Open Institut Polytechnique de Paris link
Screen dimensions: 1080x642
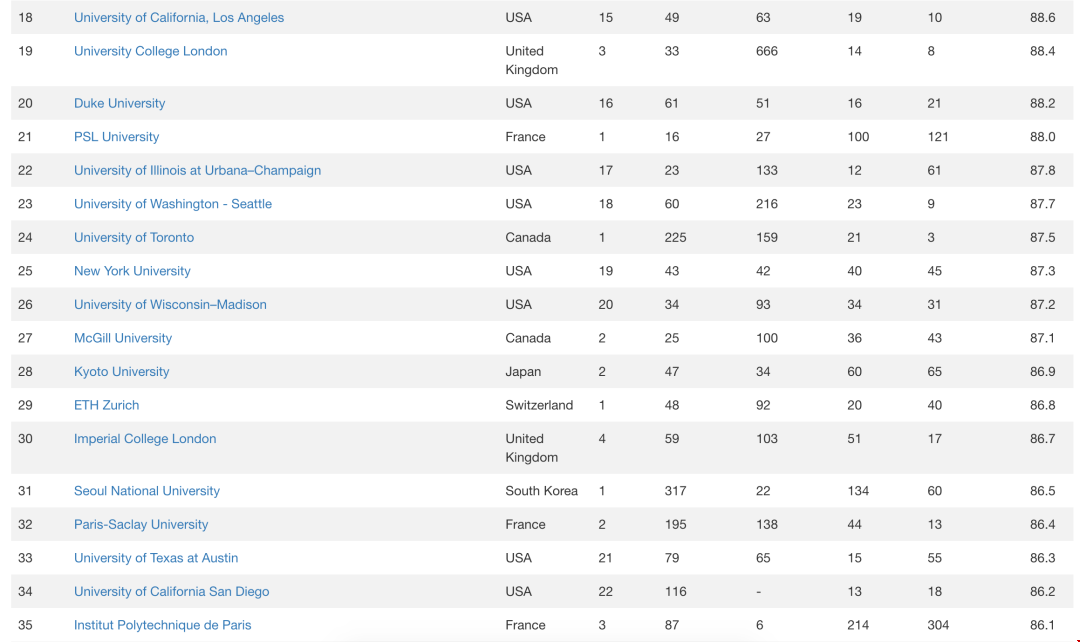tap(163, 625)
